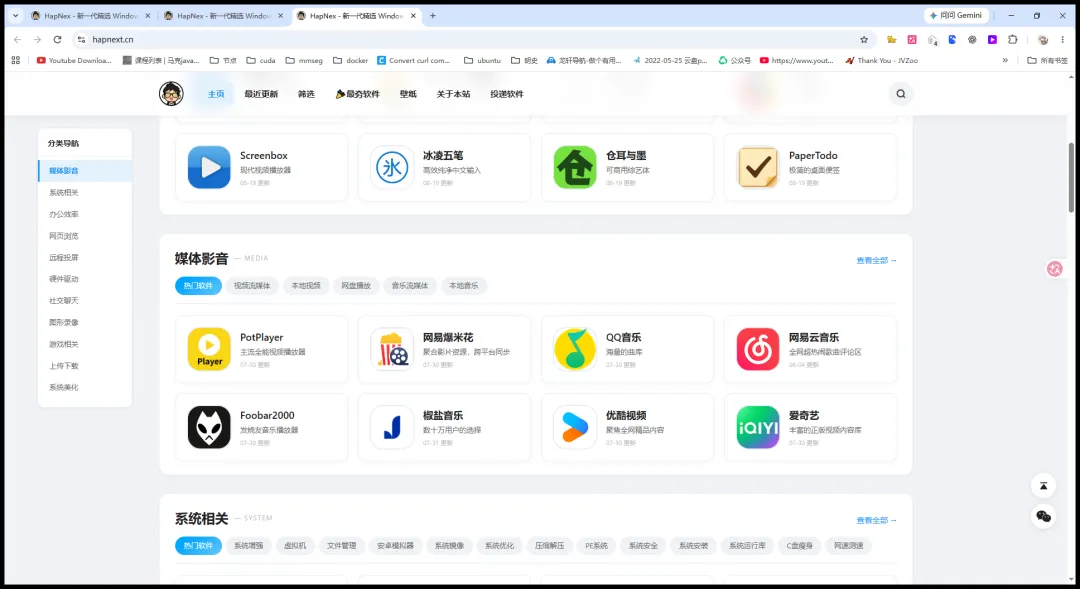Open the ubuntu bookmark folder
Viewport: 1080px width, 589px height.
coord(482,61)
